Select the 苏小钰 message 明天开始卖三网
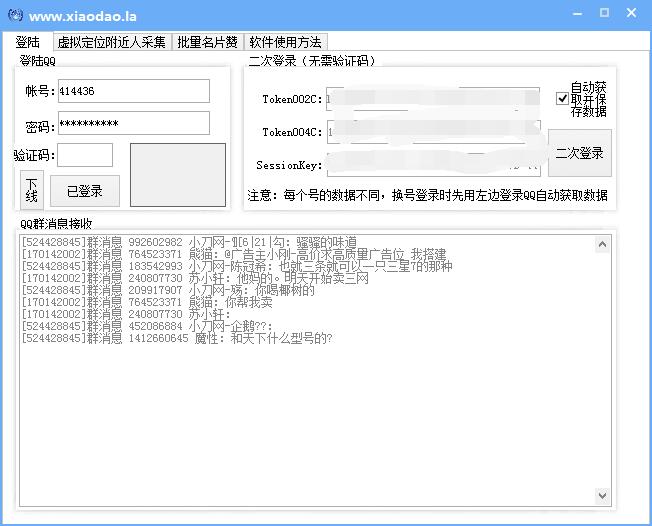The image size is (652, 526). pyautogui.click(x=195, y=278)
